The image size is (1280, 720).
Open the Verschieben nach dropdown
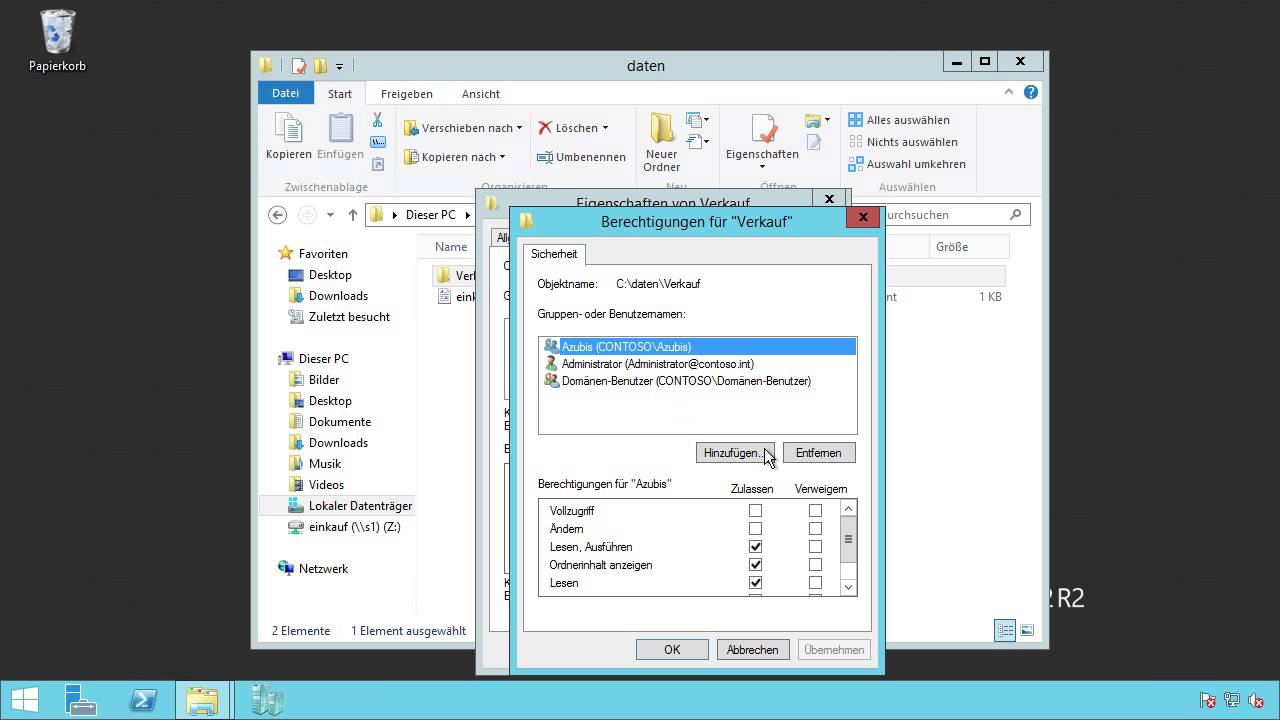[463, 128]
